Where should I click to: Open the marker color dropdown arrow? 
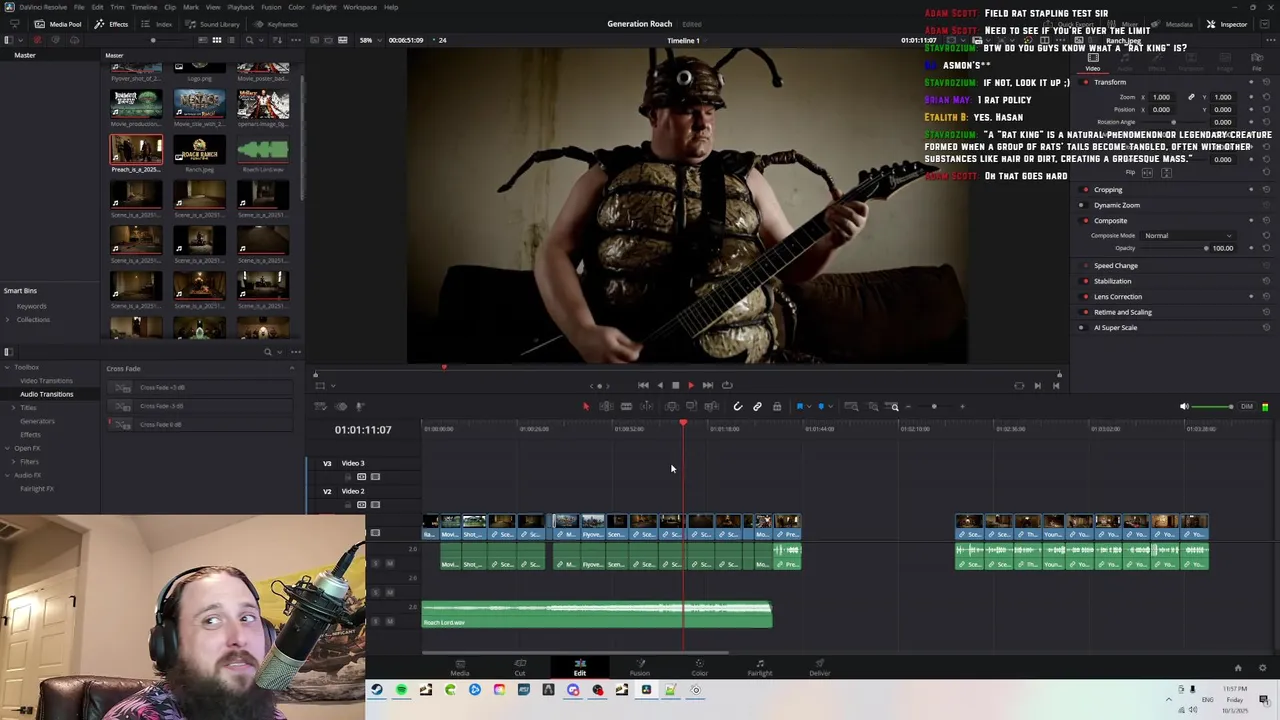click(x=829, y=407)
